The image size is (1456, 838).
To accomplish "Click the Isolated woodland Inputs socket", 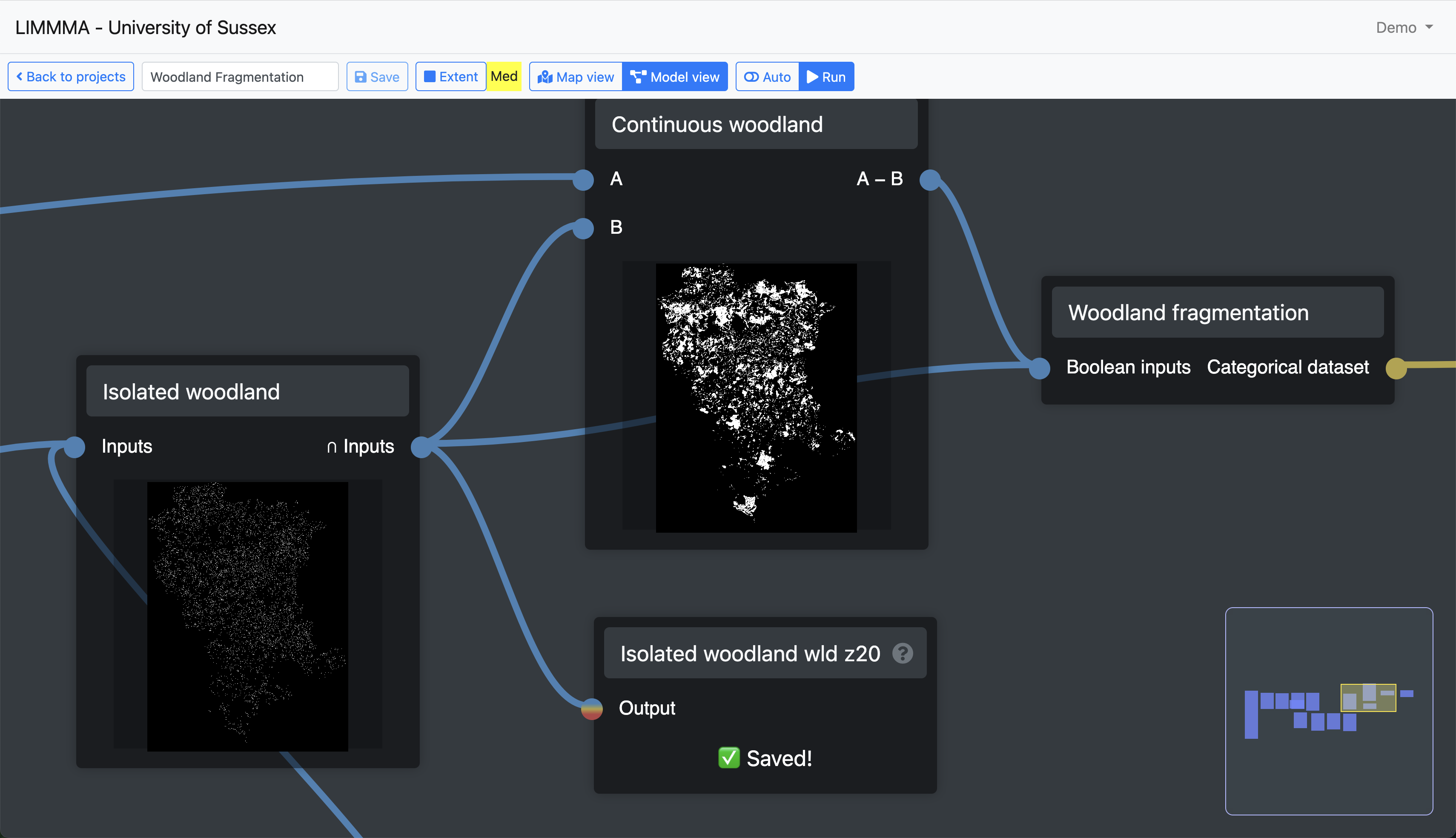I will tap(74, 447).
